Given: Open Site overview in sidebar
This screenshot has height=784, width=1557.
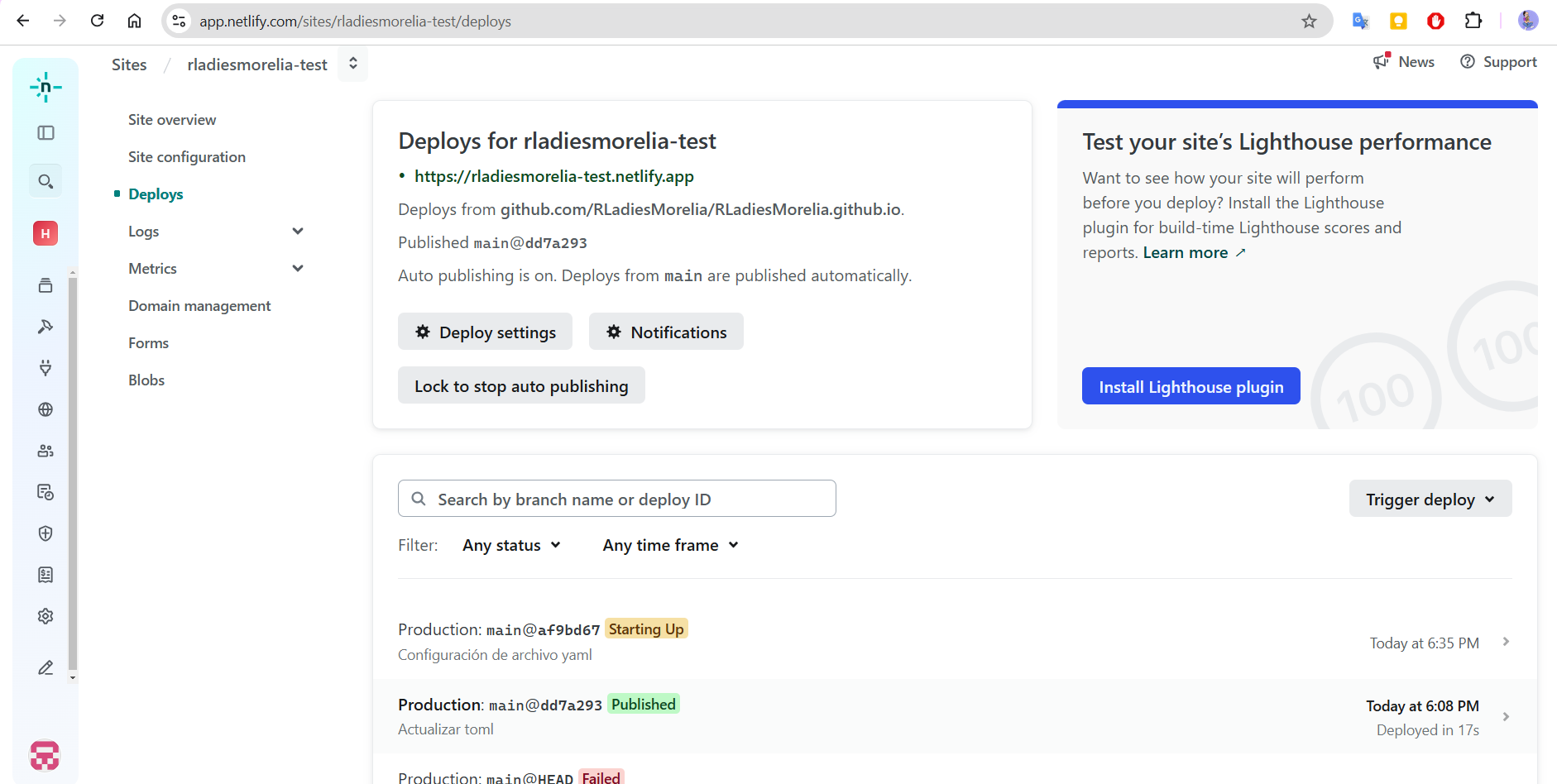Looking at the screenshot, I should [172, 120].
